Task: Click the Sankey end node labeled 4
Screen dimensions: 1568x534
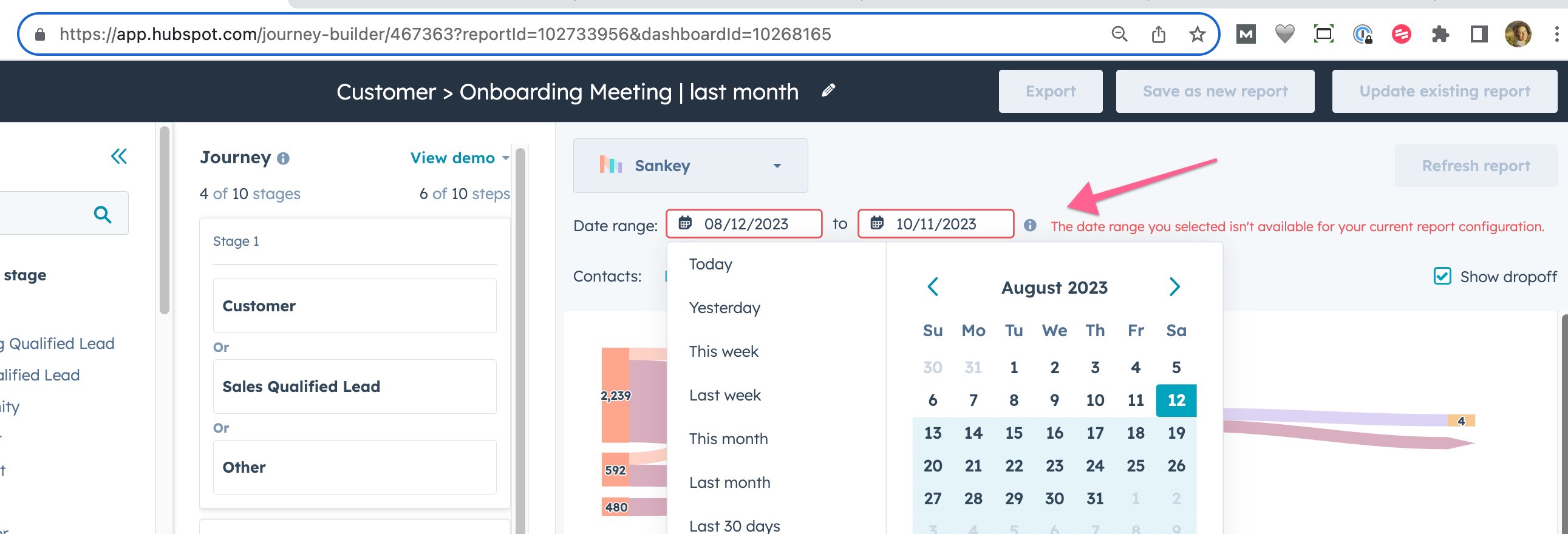Action: coord(1461,421)
